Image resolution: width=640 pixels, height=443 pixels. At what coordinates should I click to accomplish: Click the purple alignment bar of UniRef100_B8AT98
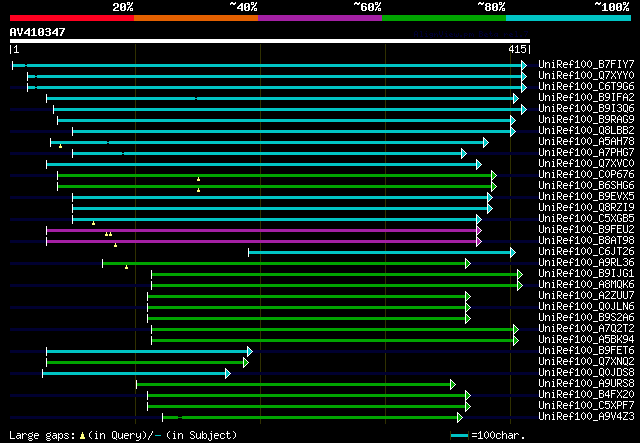261,242
